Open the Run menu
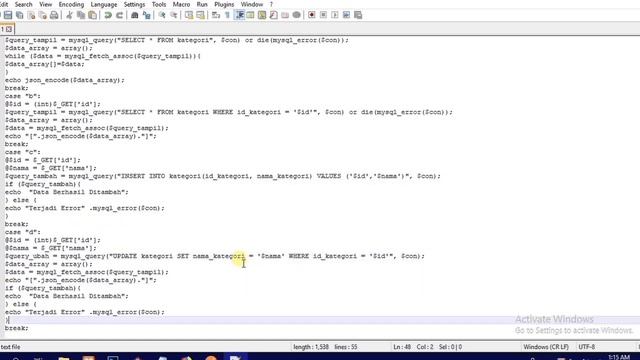 click(202, 4)
